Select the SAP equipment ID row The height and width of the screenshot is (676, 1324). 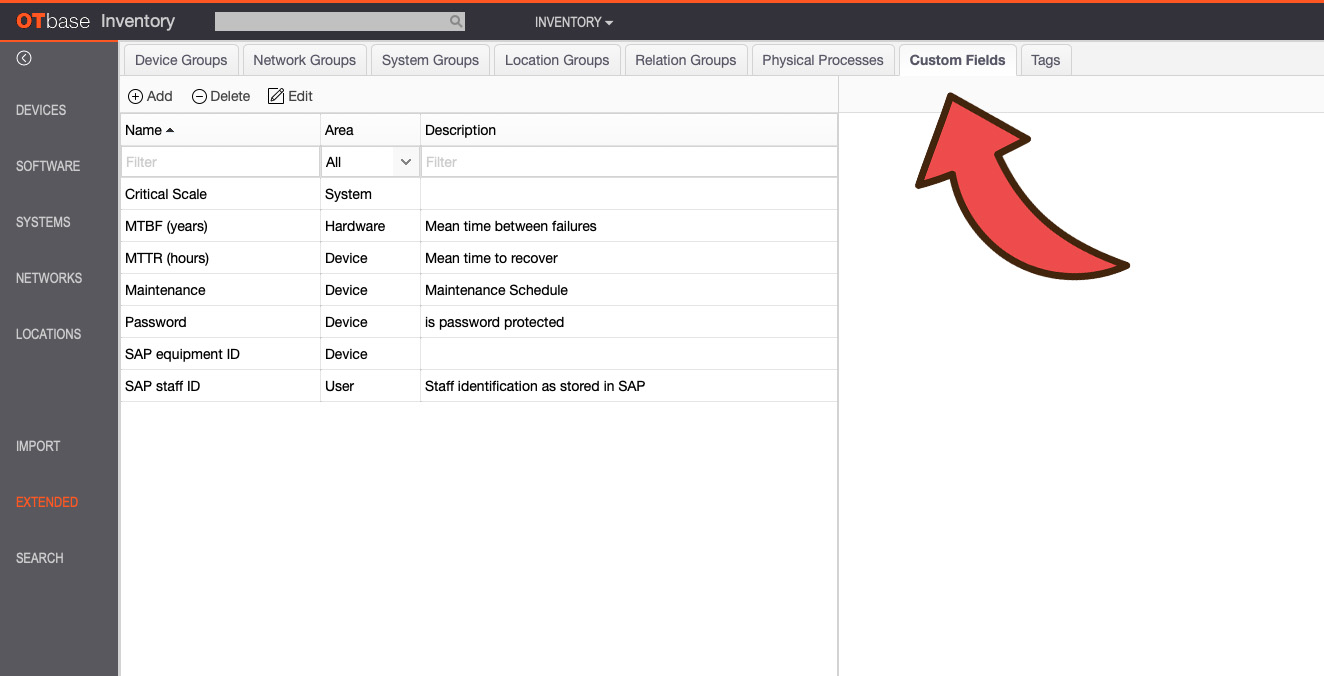(x=479, y=354)
